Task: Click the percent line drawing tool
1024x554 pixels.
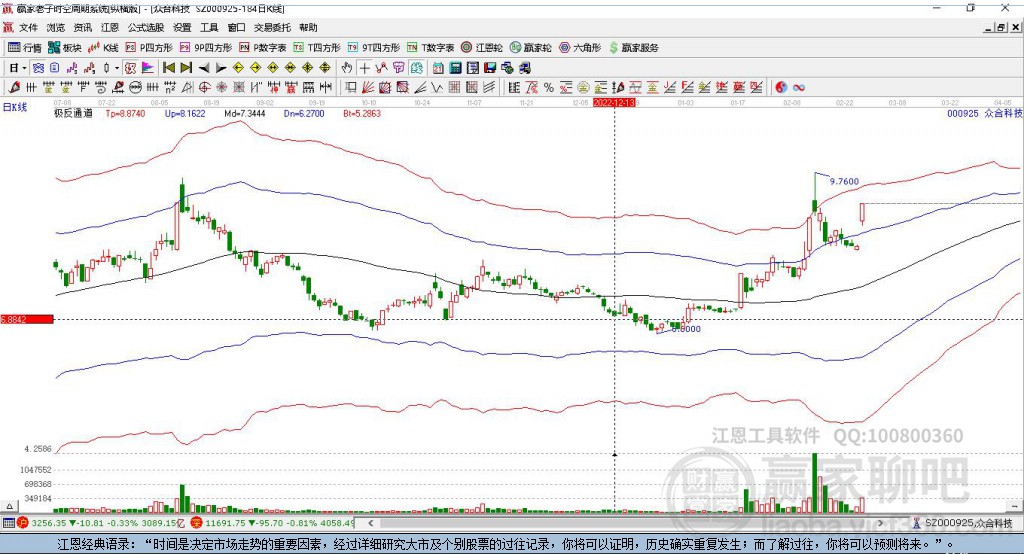Action: coord(549,88)
